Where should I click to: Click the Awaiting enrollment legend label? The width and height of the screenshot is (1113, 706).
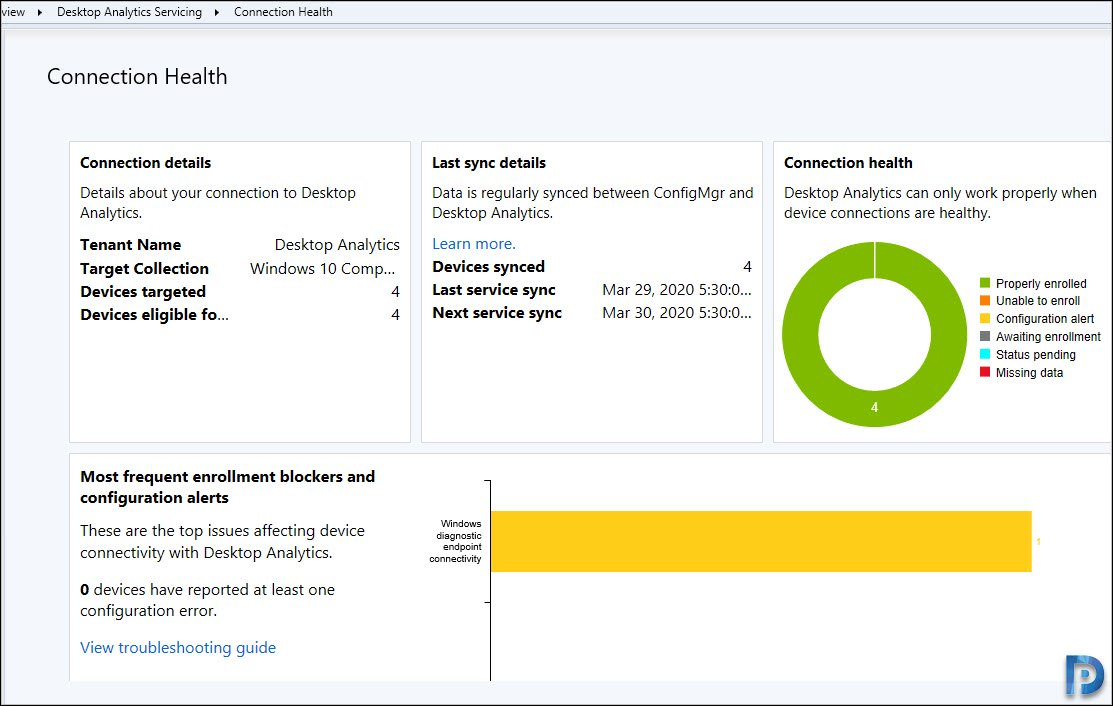(1048, 337)
